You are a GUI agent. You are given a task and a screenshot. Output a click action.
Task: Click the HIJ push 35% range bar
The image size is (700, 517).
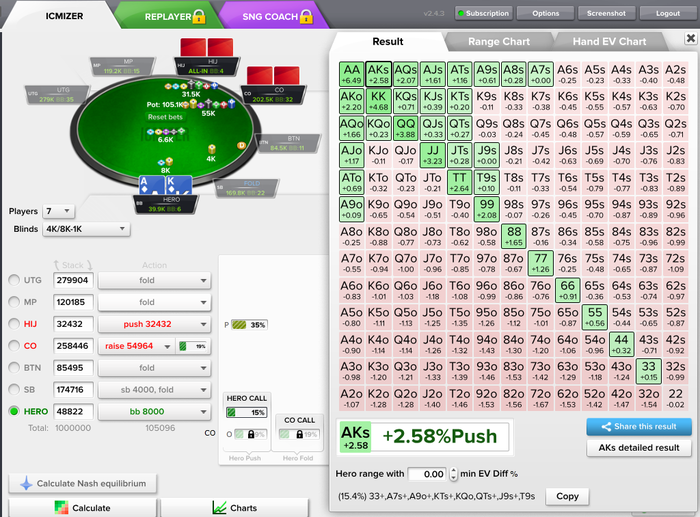click(249, 325)
